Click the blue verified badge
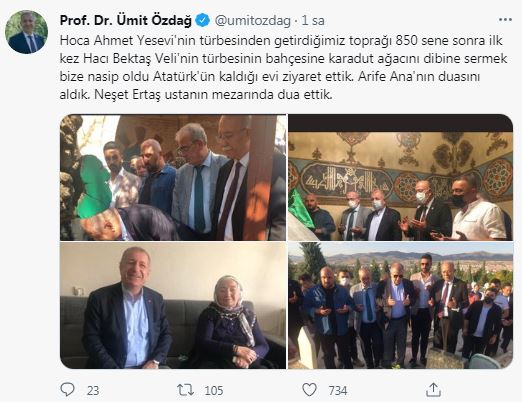The image size is (522, 402). pyautogui.click(x=203, y=20)
